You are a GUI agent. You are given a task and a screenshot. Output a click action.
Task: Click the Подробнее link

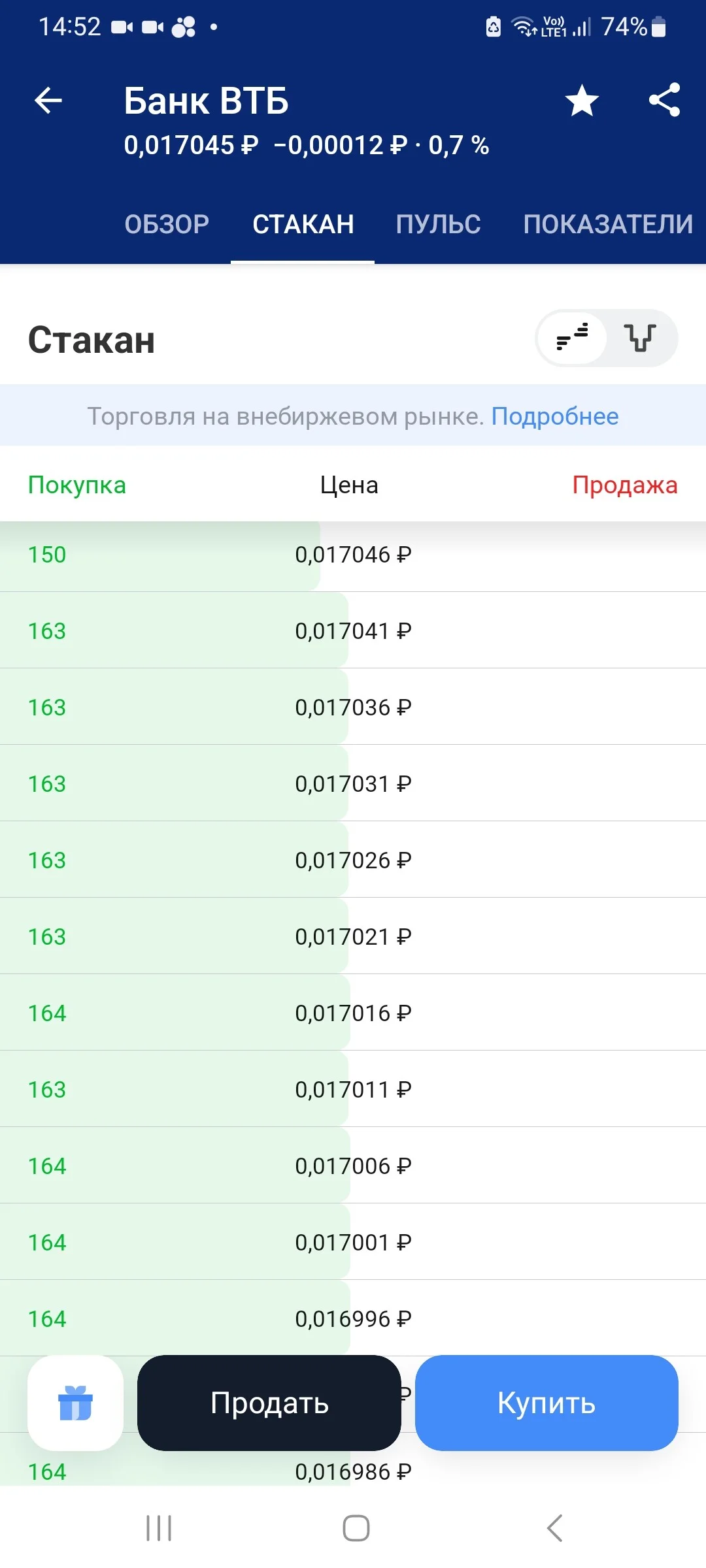(x=555, y=416)
